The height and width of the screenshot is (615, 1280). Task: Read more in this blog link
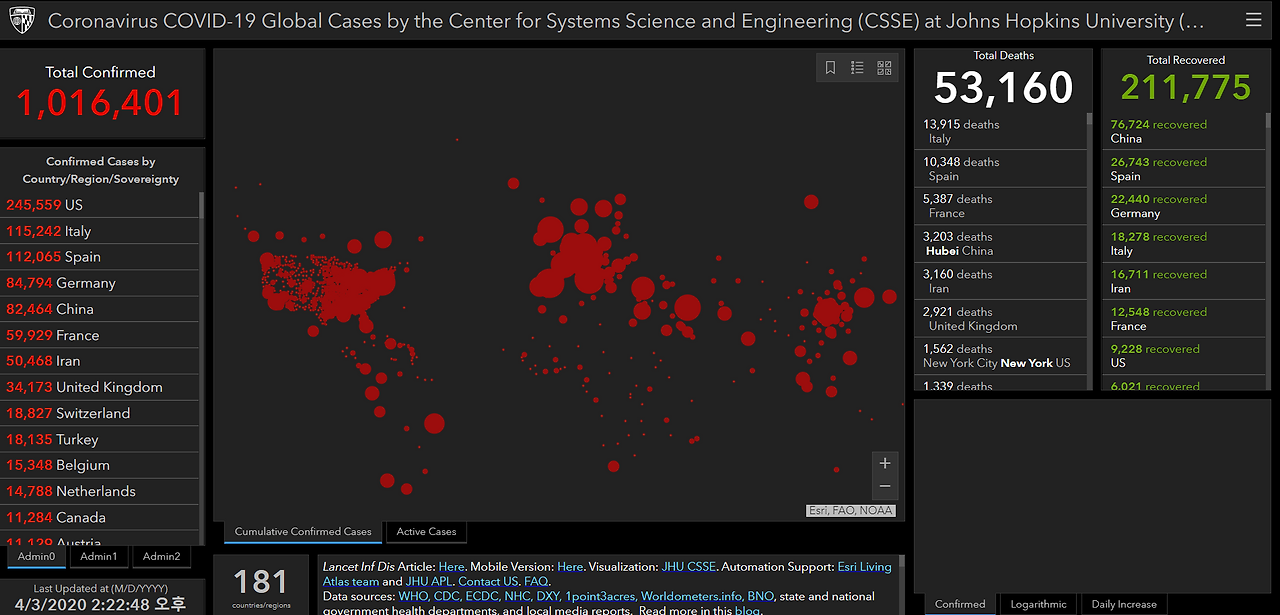[746, 610]
